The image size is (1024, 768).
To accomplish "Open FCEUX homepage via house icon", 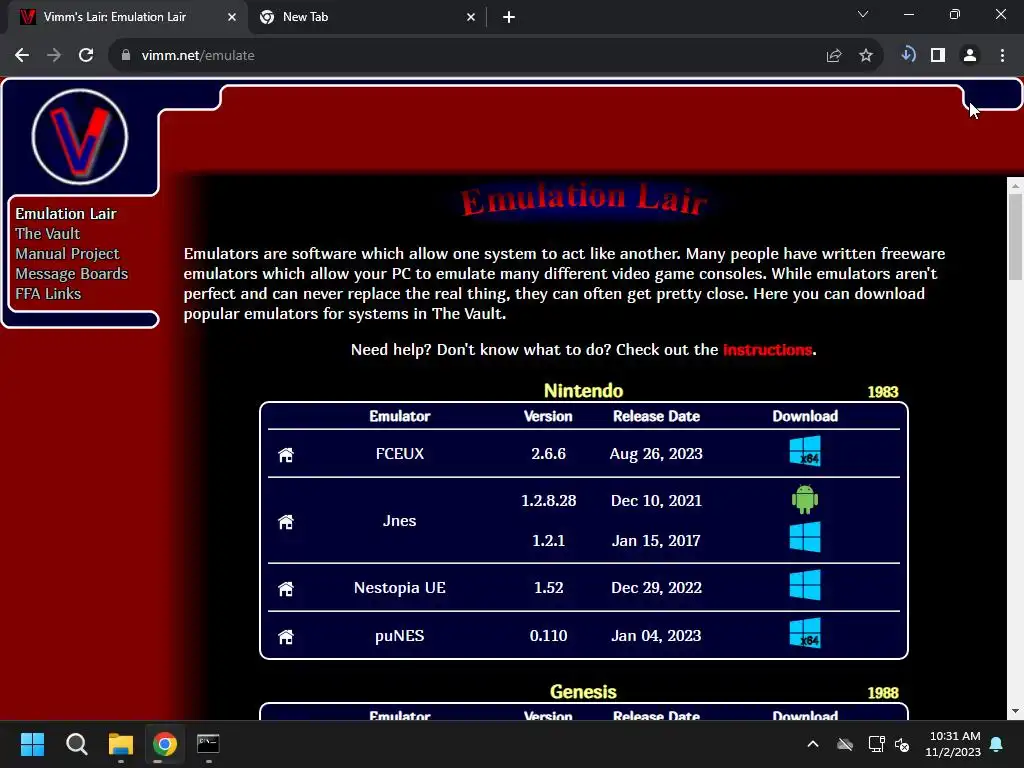I will point(285,455).
